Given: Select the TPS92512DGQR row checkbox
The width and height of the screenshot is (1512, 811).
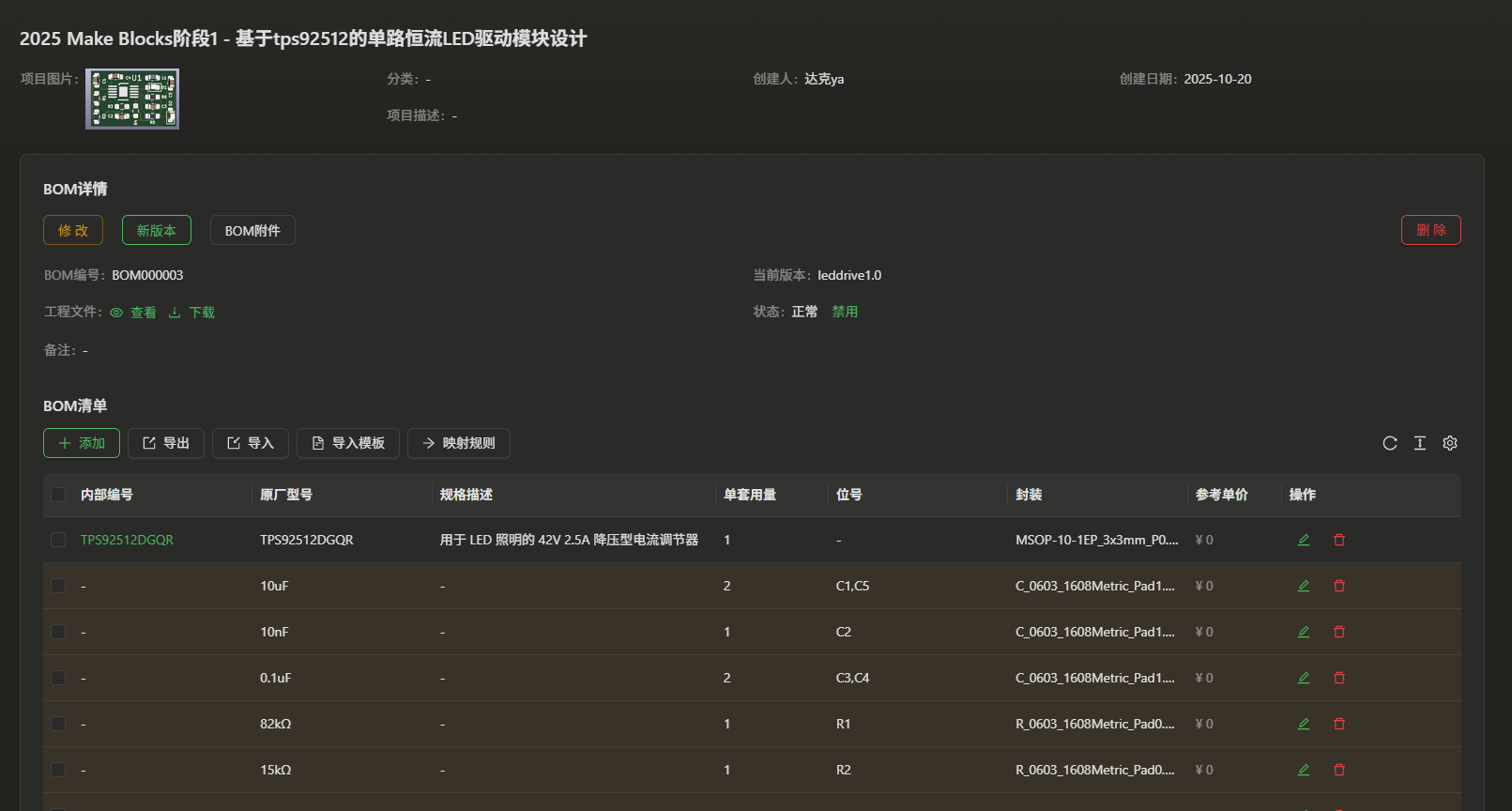Looking at the screenshot, I should pyautogui.click(x=58, y=540).
